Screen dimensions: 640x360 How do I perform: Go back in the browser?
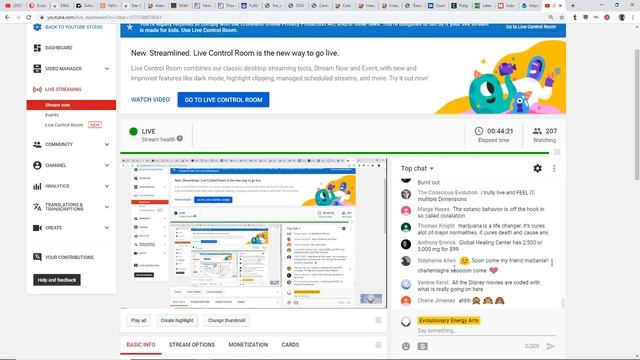(x=7, y=18)
